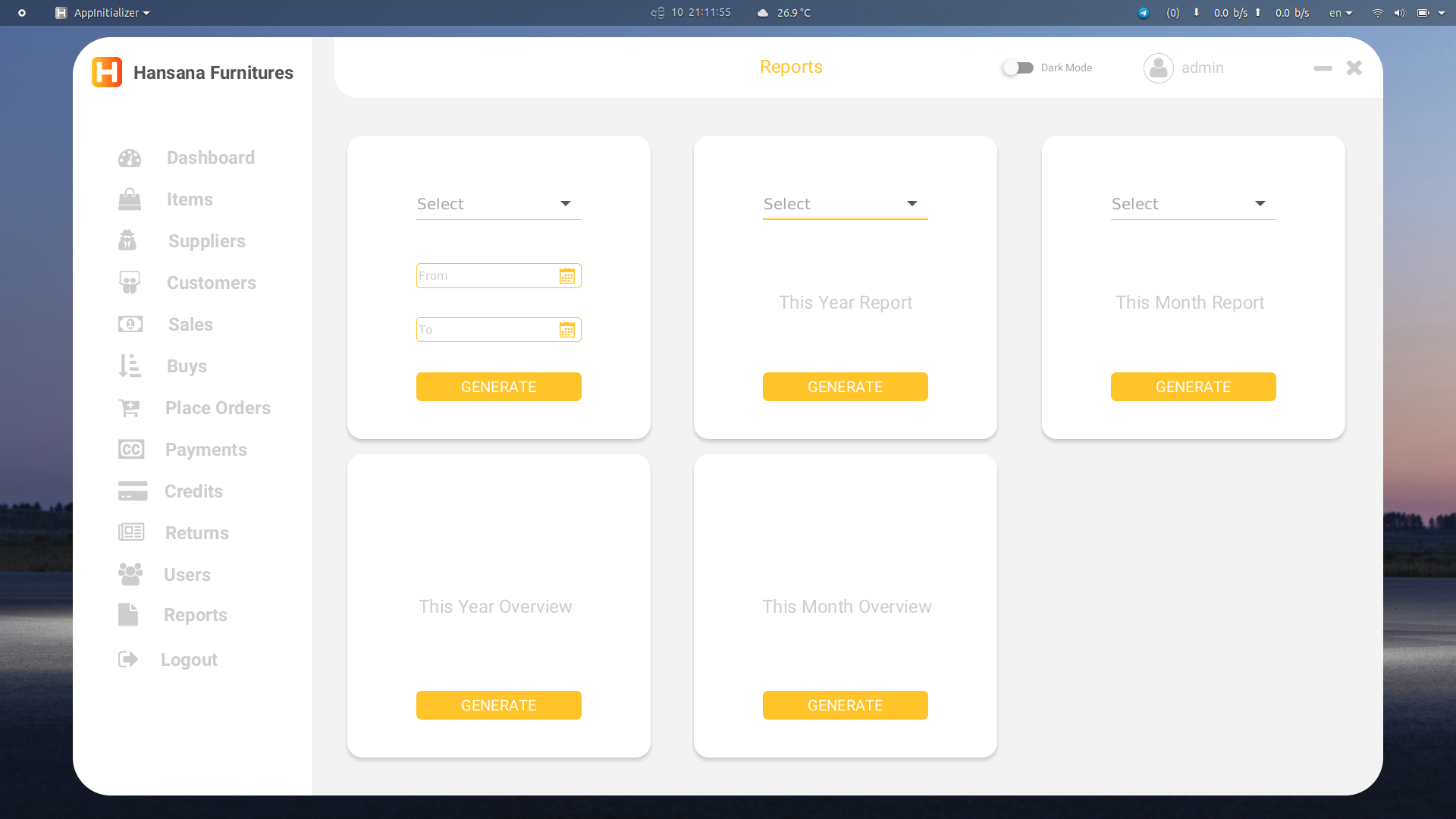Screen dimensions: 1456x819
Task: Open the Reports menu item
Action: 196,615
